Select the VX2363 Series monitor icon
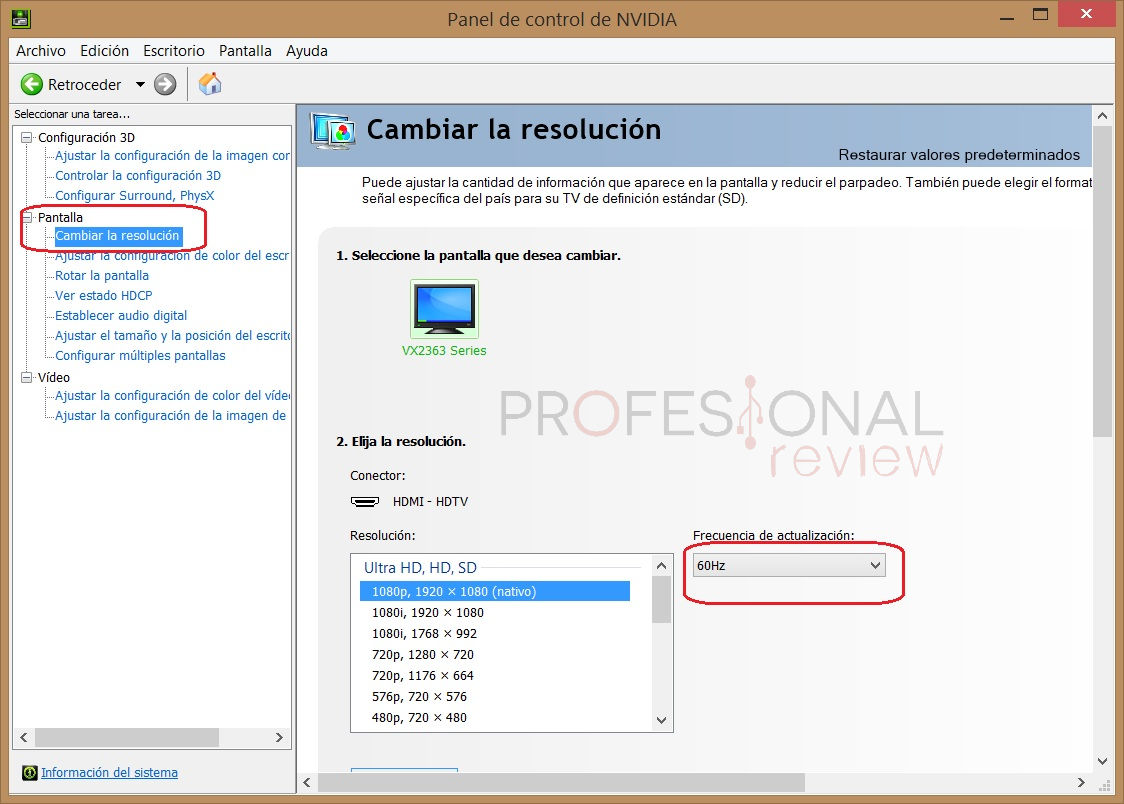 444,308
